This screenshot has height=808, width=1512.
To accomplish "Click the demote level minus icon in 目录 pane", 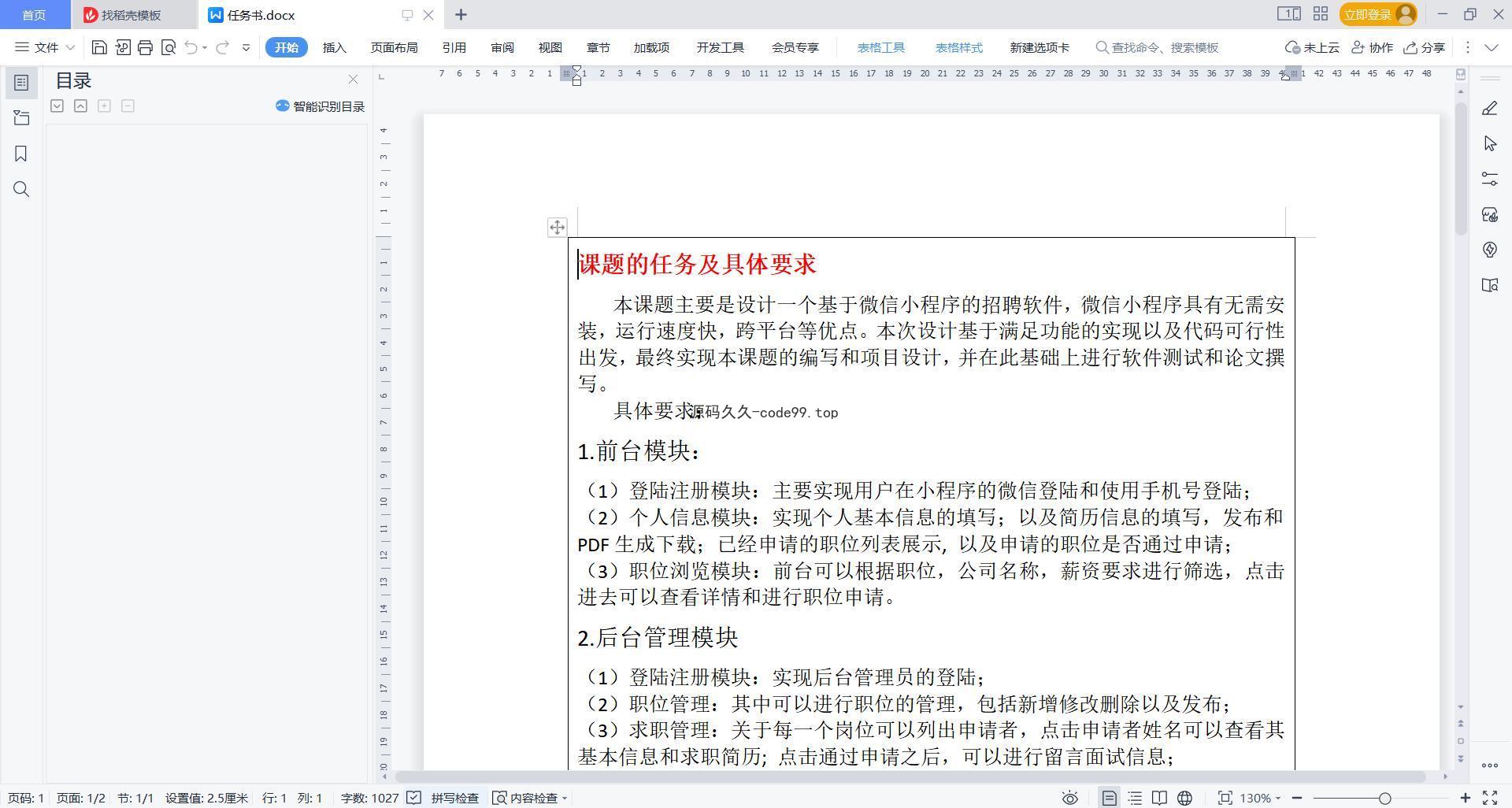I will click(128, 106).
